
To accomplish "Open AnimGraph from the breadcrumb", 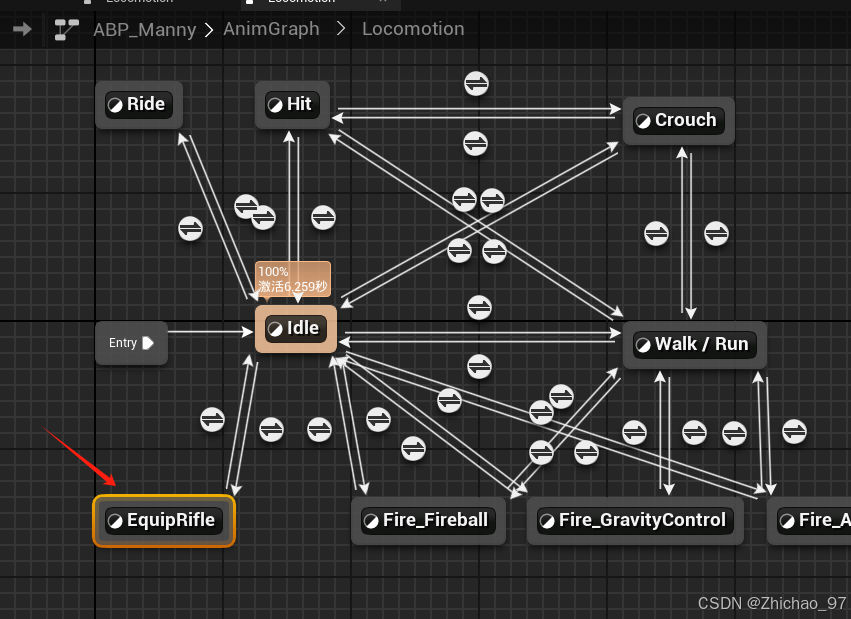I will coord(271,29).
